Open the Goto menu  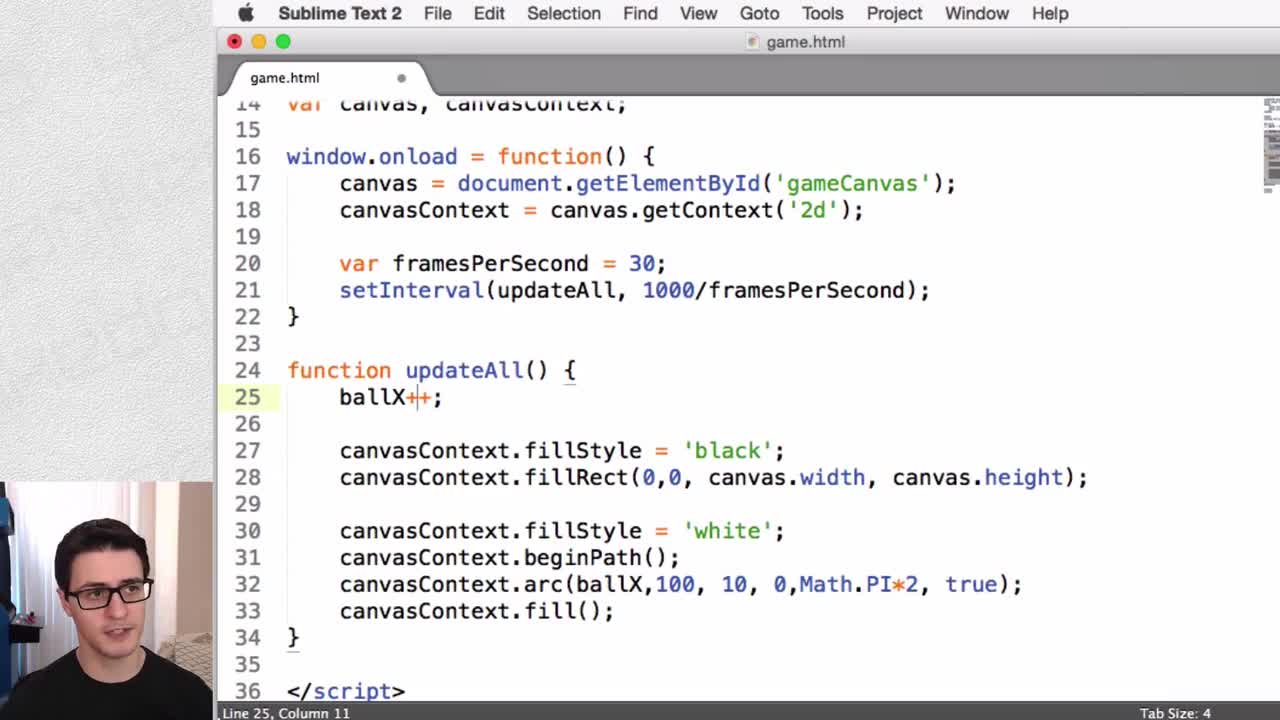(759, 13)
